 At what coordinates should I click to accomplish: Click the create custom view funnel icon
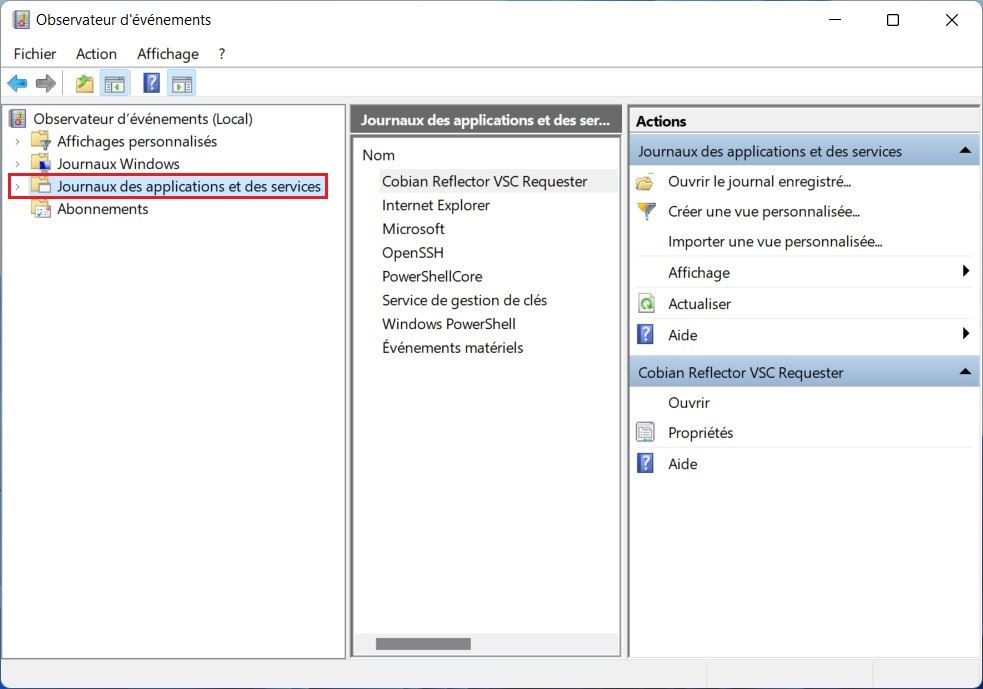point(646,212)
